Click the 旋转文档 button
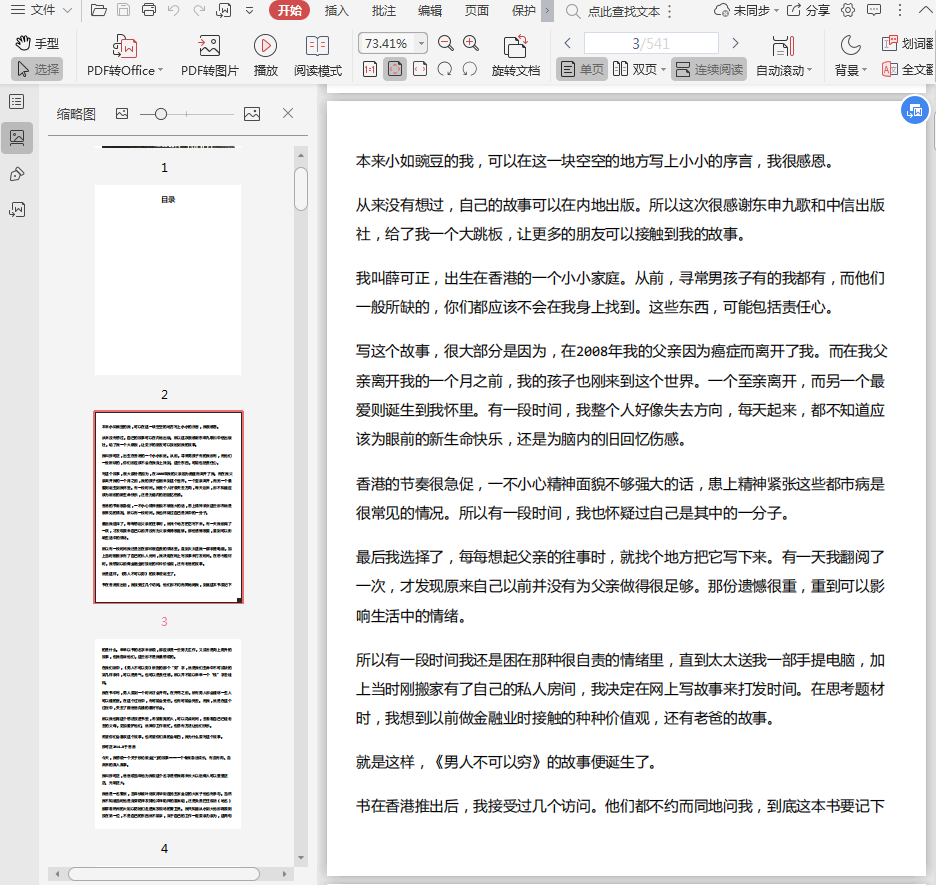Screen dimensions: 936x885 pyautogui.click(x=516, y=56)
